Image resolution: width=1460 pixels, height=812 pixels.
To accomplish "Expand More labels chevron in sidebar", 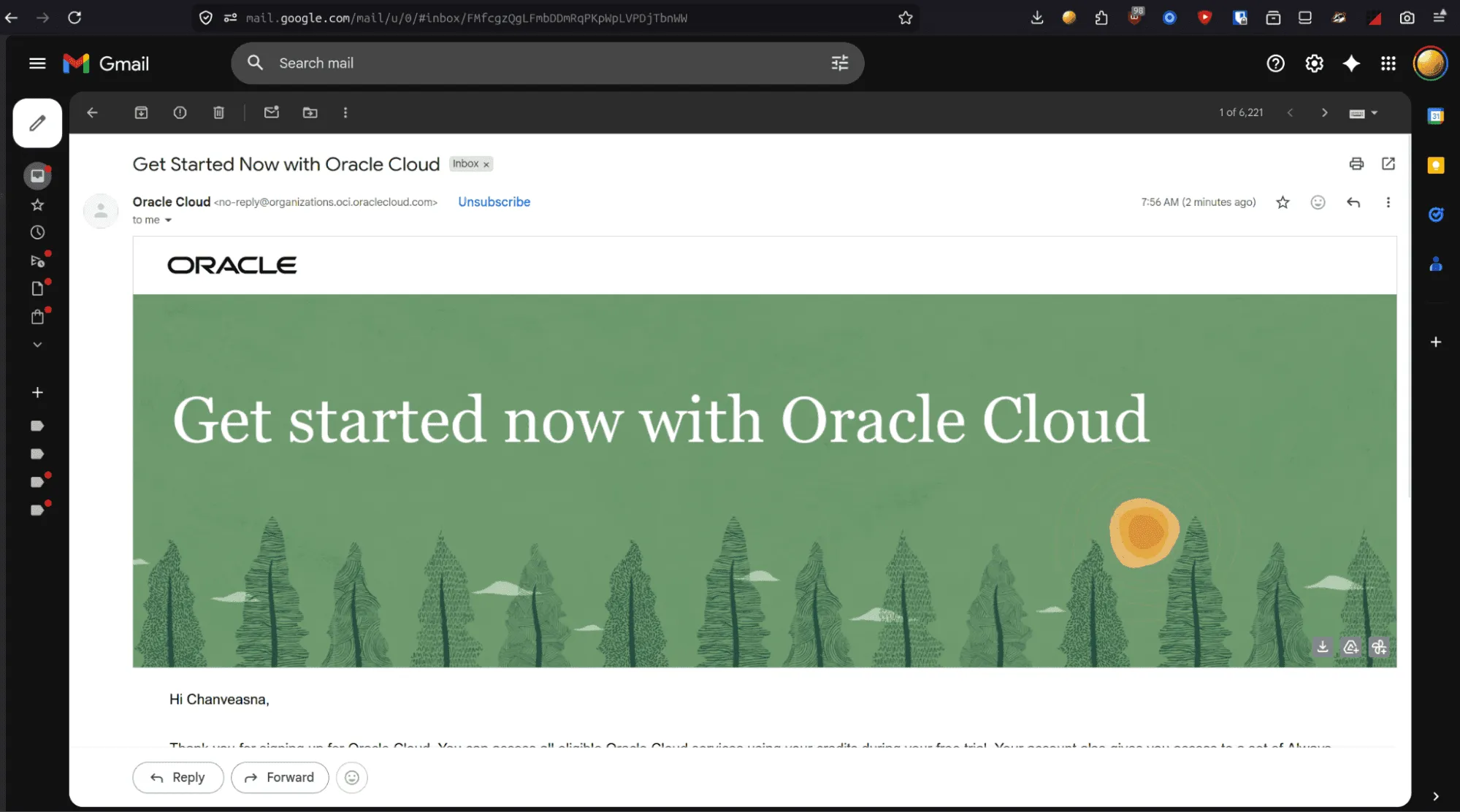I will [x=37, y=345].
